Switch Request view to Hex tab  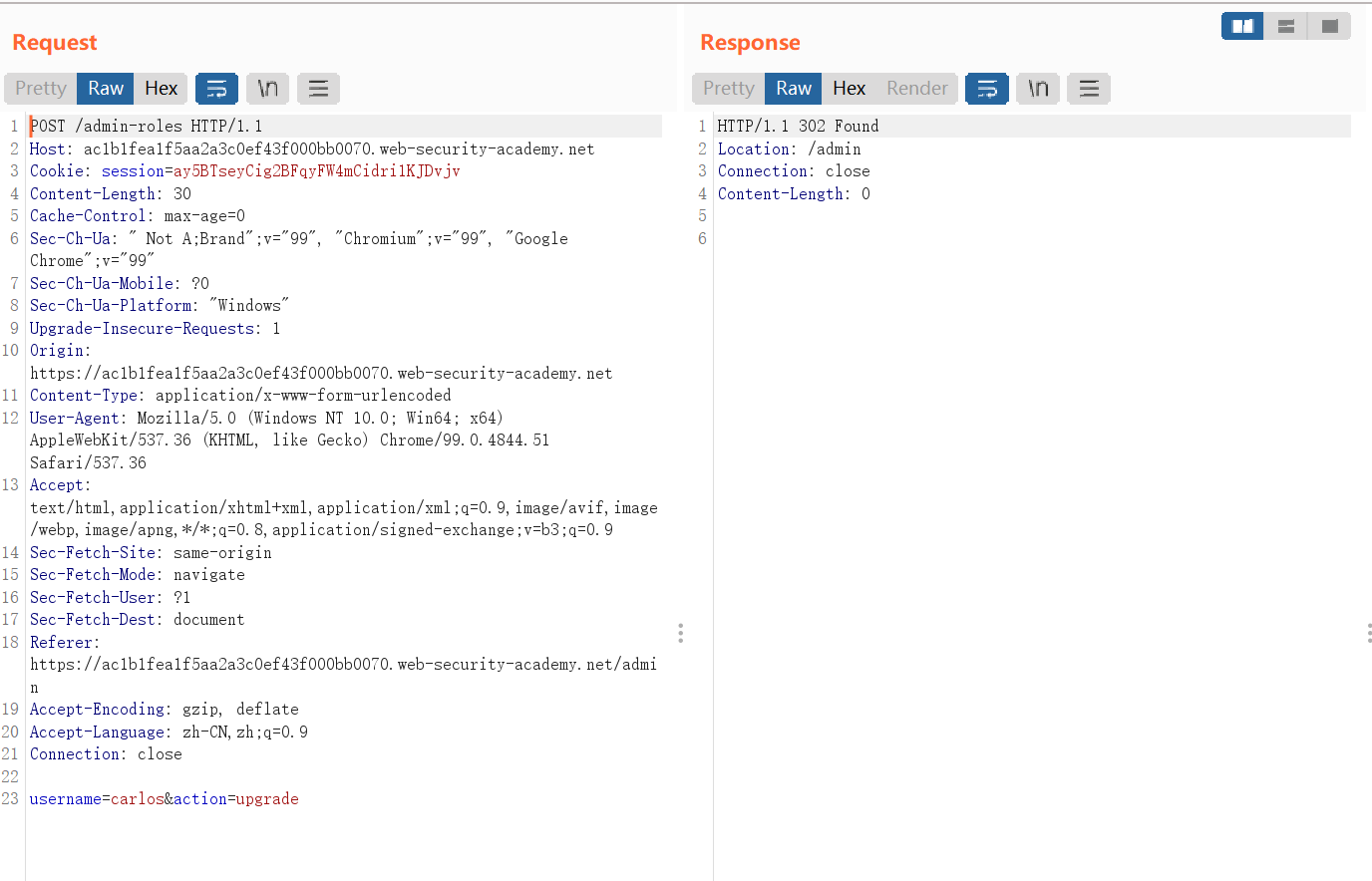click(x=162, y=89)
